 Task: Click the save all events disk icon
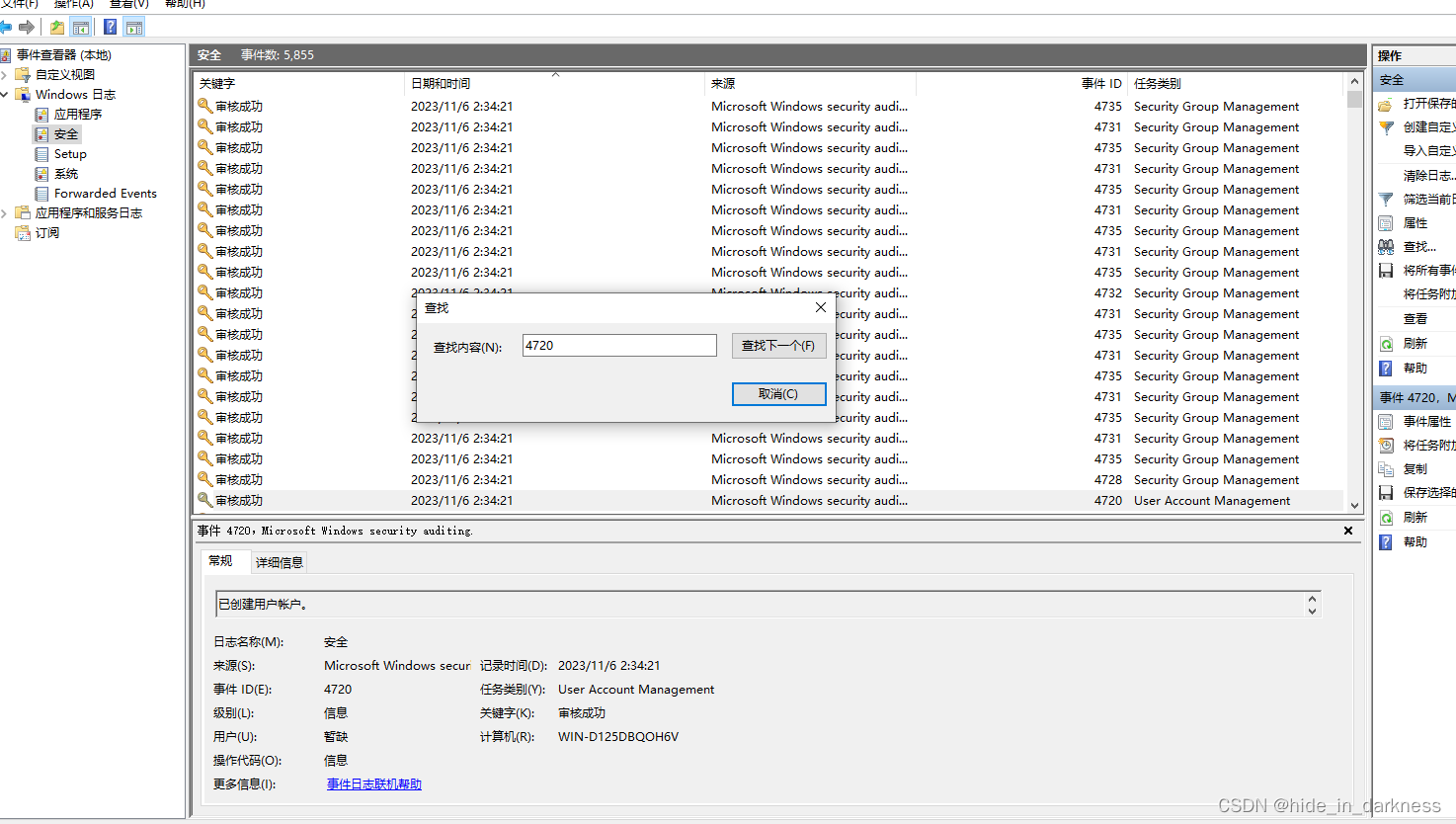coord(1386,271)
